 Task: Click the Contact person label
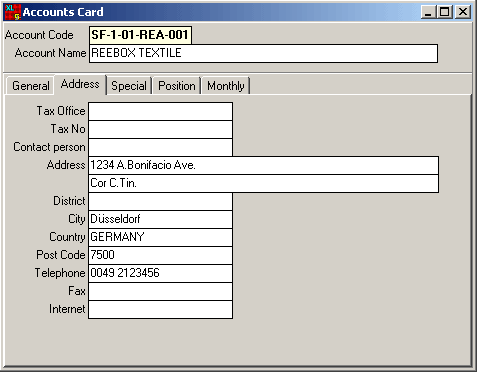tap(49, 147)
